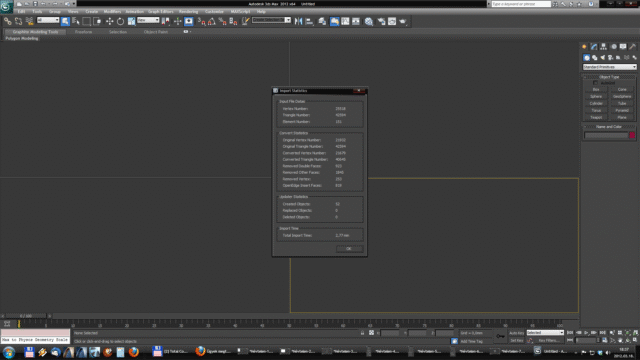Select the Shapes create category

point(595,58)
